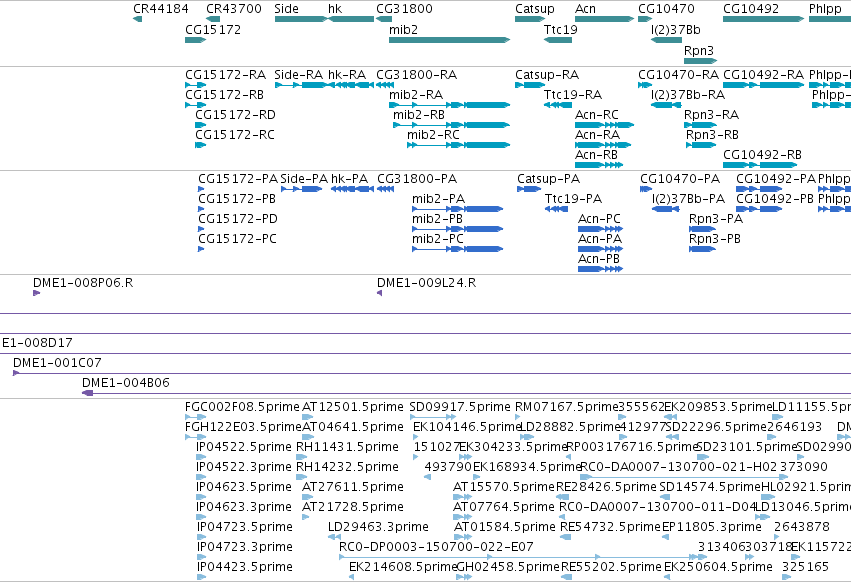Click the CR44184 gene label
Image resolution: width=851 pixels, height=582 pixels.
coord(161,9)
